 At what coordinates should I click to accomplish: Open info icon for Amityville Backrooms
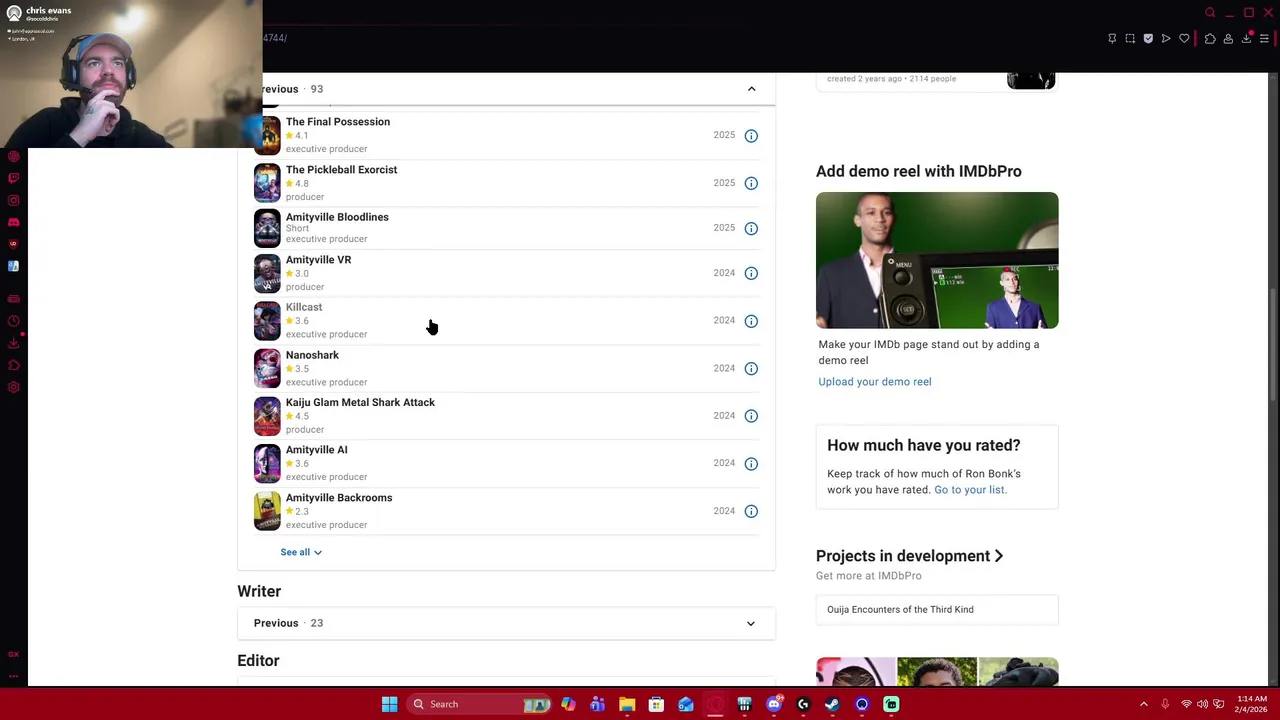pos(751,512)
